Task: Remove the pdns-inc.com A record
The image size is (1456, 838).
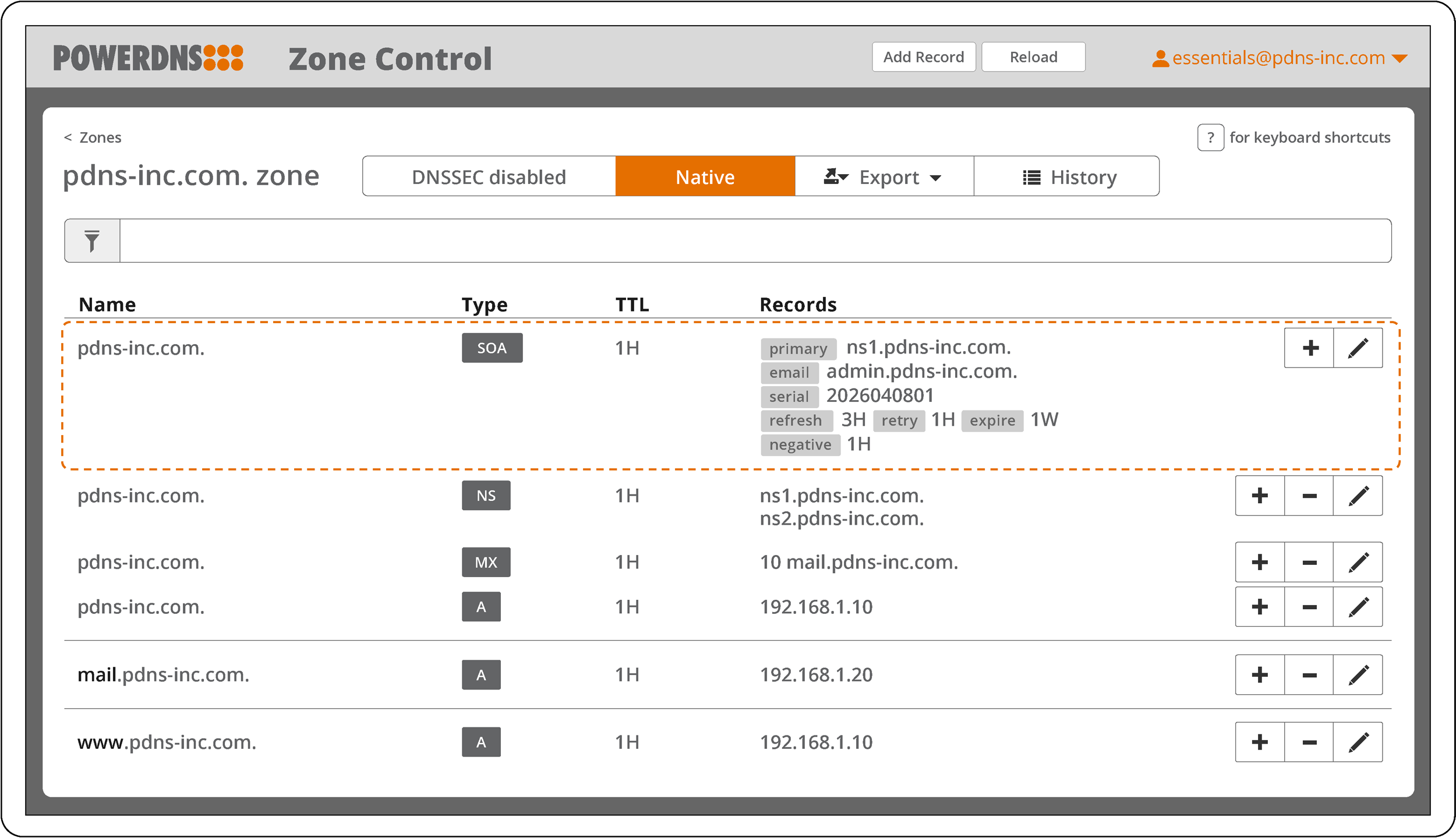Action: (1309, 607)
